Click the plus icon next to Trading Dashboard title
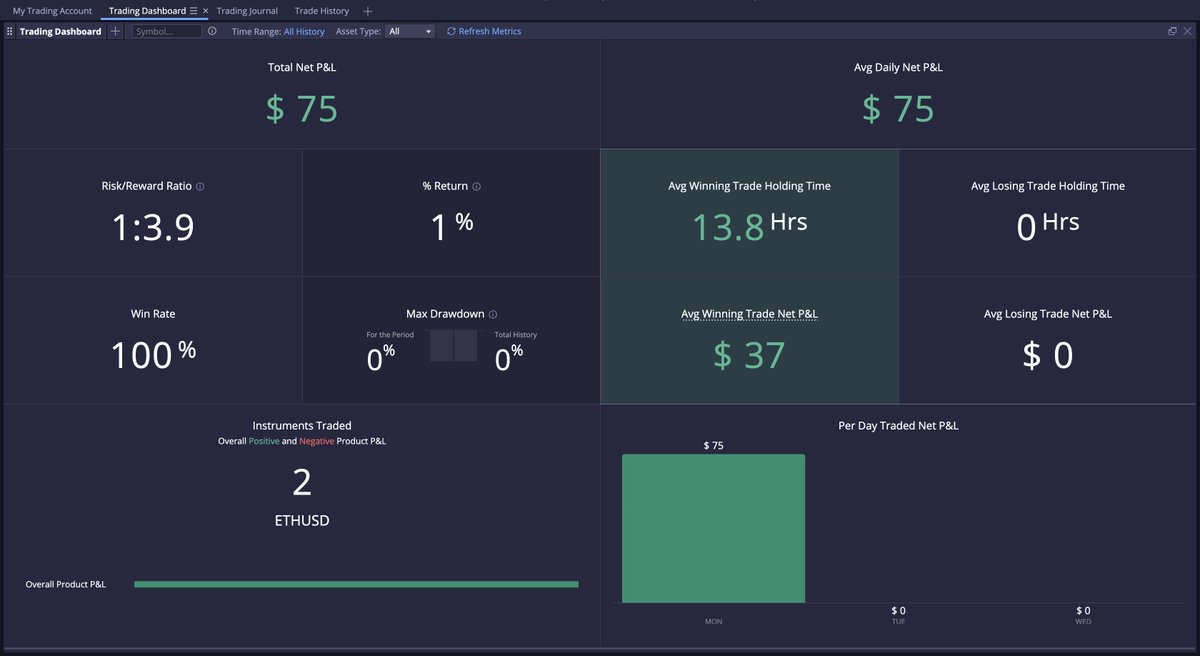The height and width of the screenshot is (656, 1200). pos(115,31)
